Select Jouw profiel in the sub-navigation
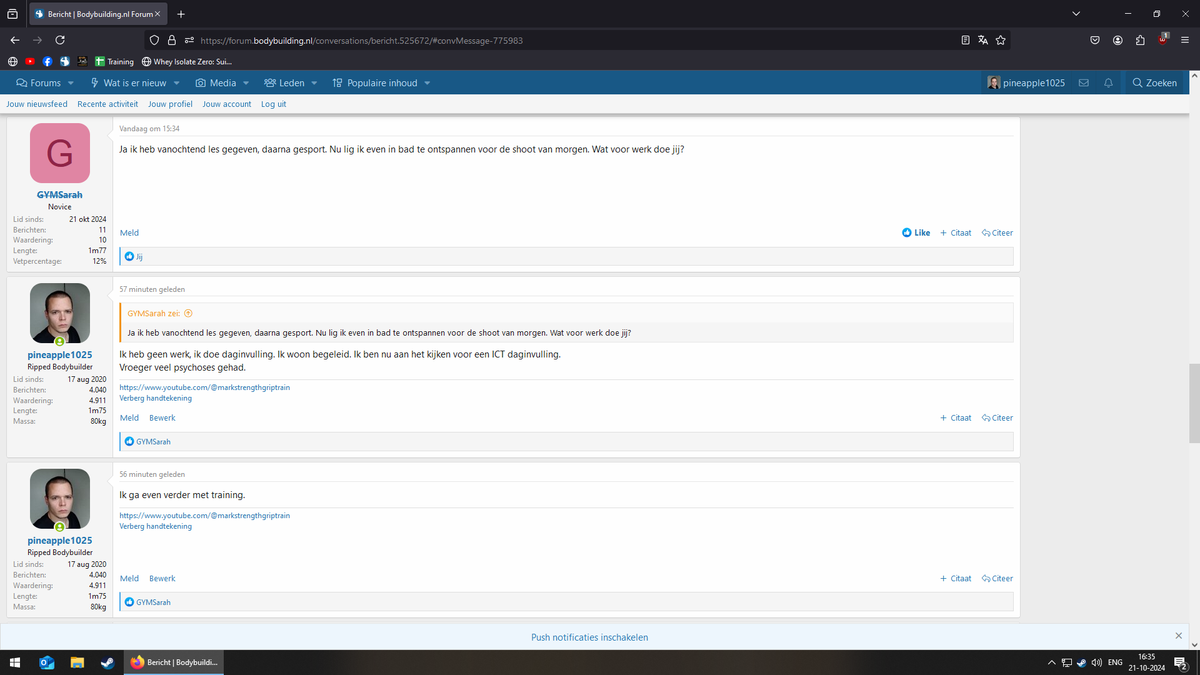Viewport: 1200px width, 675px height. [170, 104]
